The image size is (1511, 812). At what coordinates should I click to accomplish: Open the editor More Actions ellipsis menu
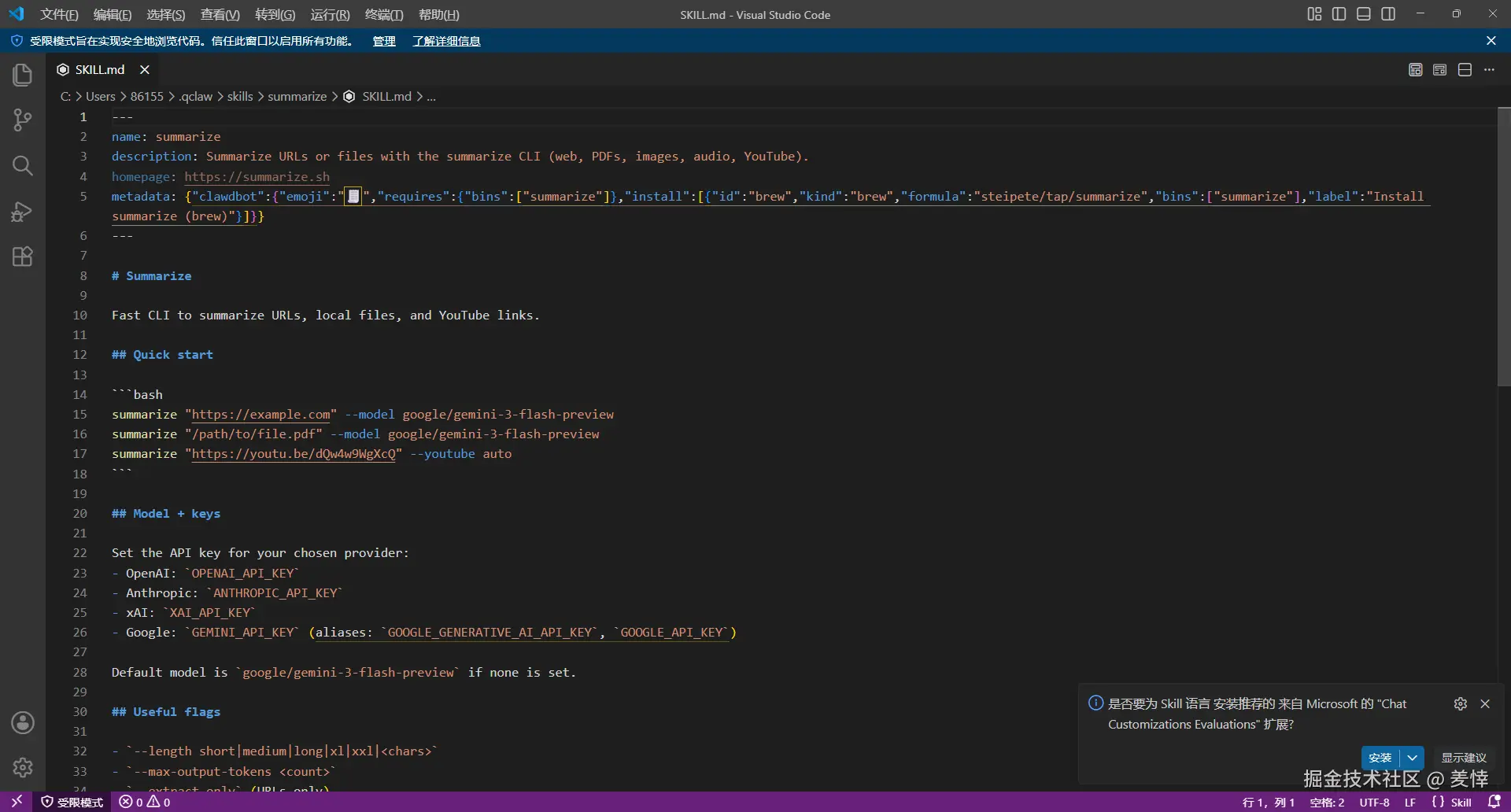pyautogui.click(x=1489, y=70)
